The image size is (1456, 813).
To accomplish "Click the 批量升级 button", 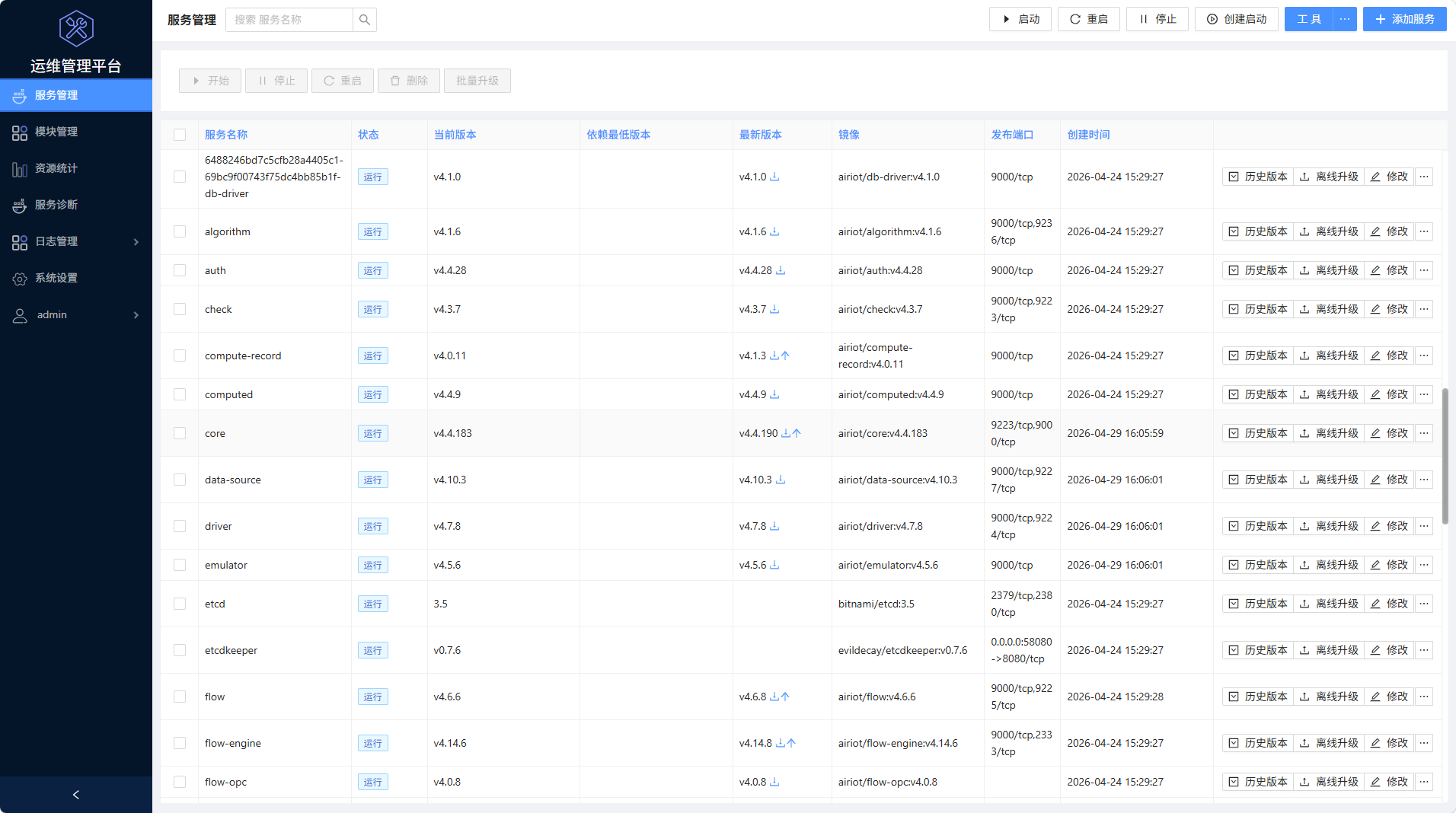I will point(477,81).
